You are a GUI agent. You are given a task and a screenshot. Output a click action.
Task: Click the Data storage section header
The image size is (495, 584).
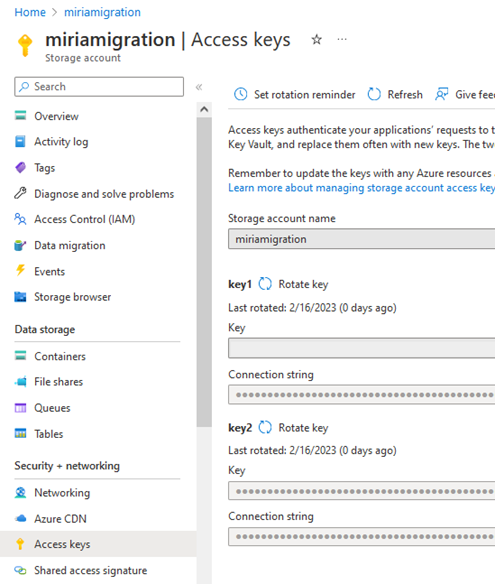click(45, 330)
